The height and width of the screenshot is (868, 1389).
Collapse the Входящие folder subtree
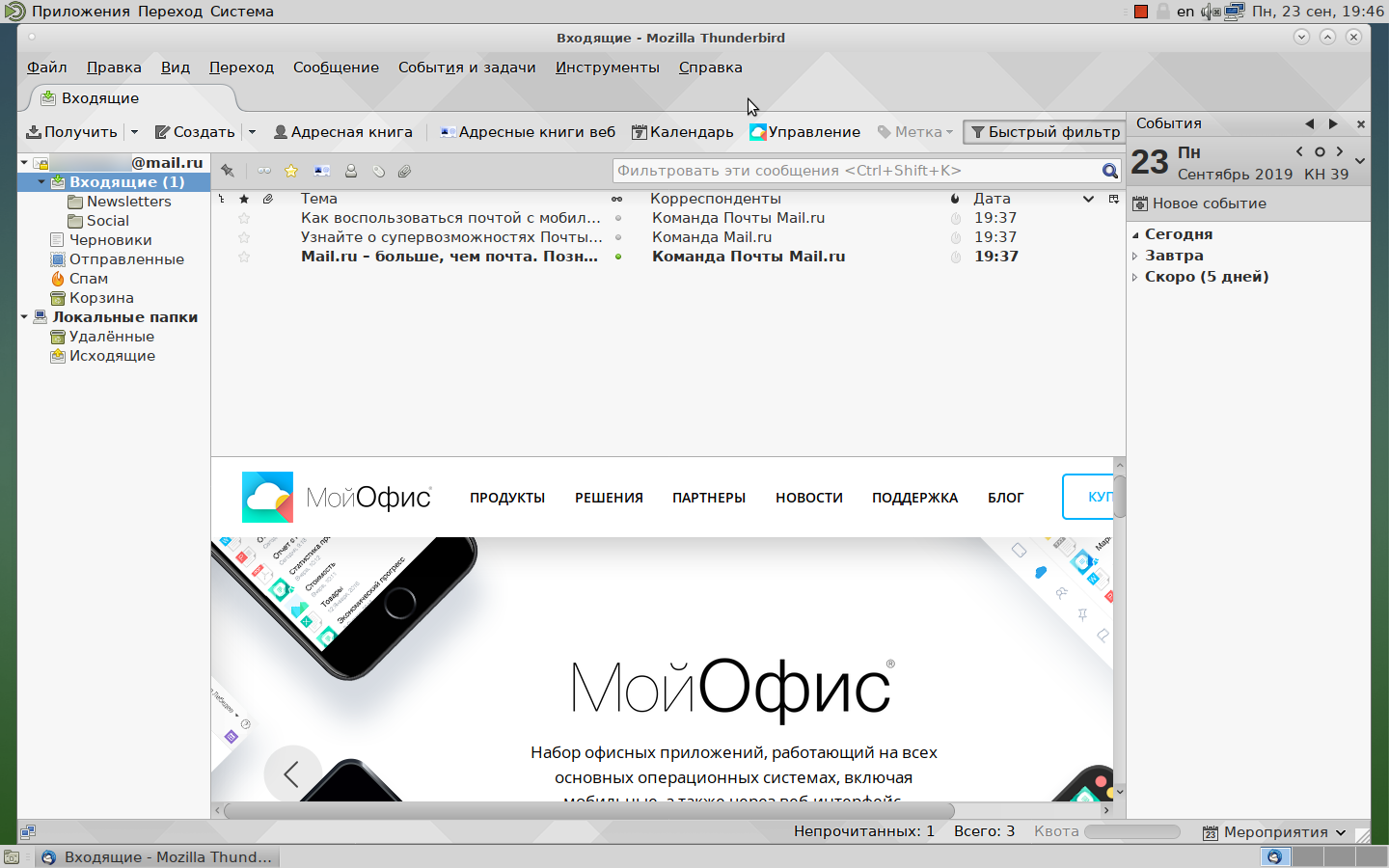pos(41,182)
